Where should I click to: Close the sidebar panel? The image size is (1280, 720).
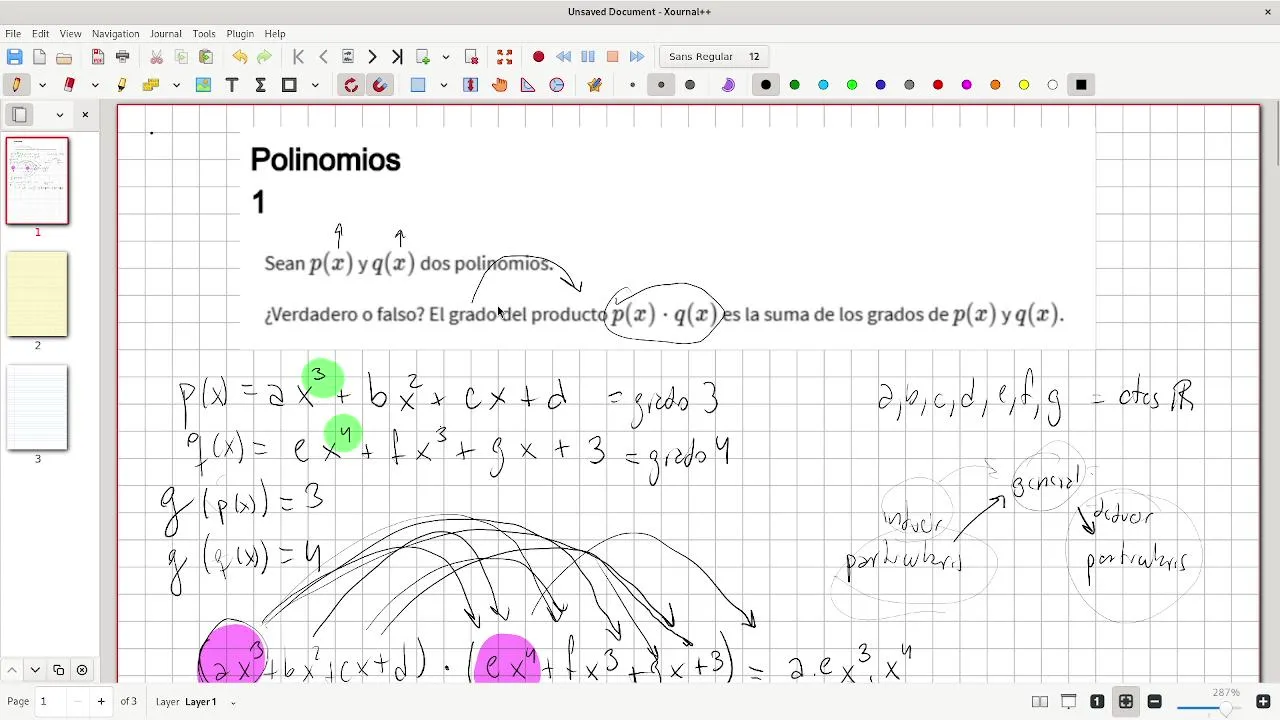coord(85,115)
